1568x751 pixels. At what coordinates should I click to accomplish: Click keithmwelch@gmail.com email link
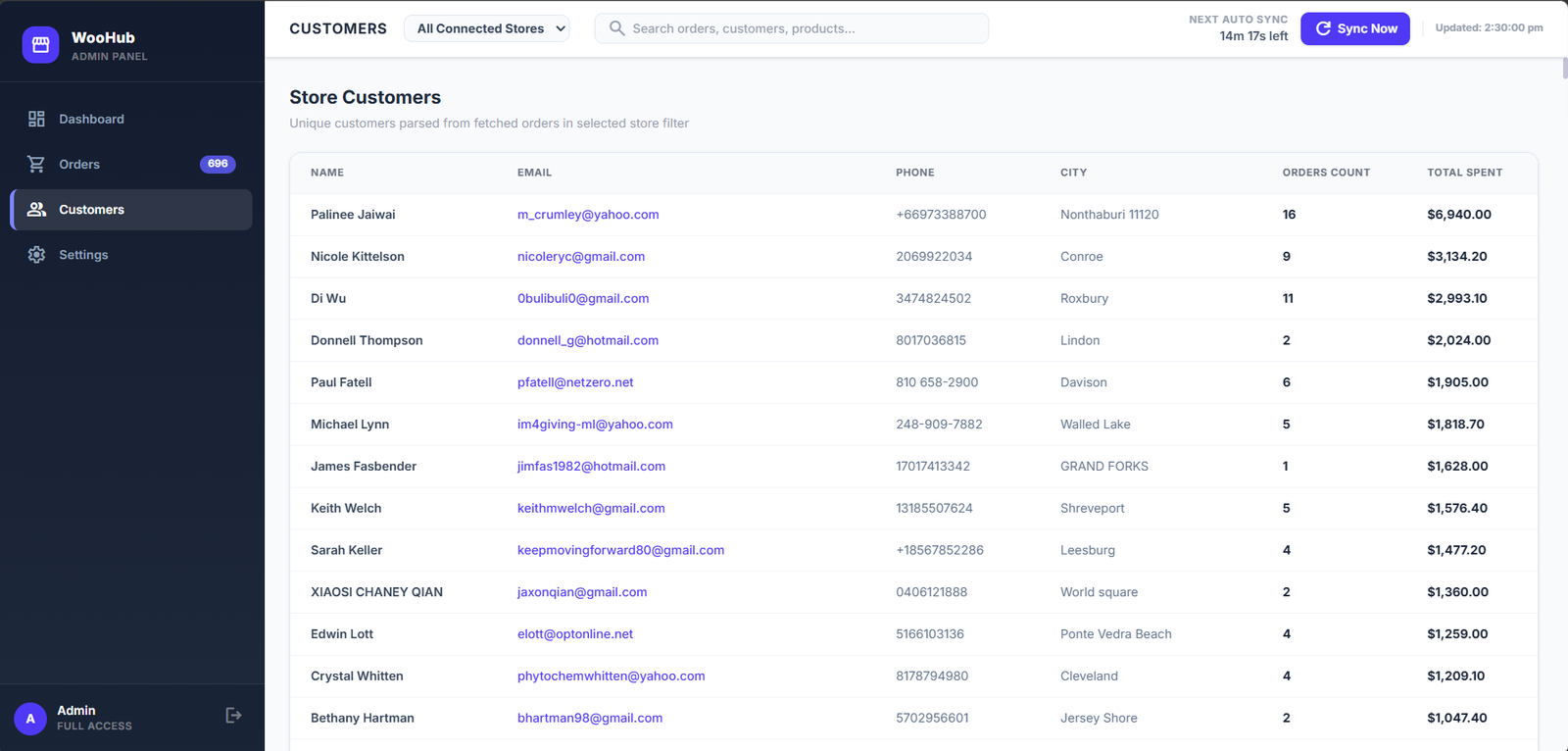click(x=591, y=508)
